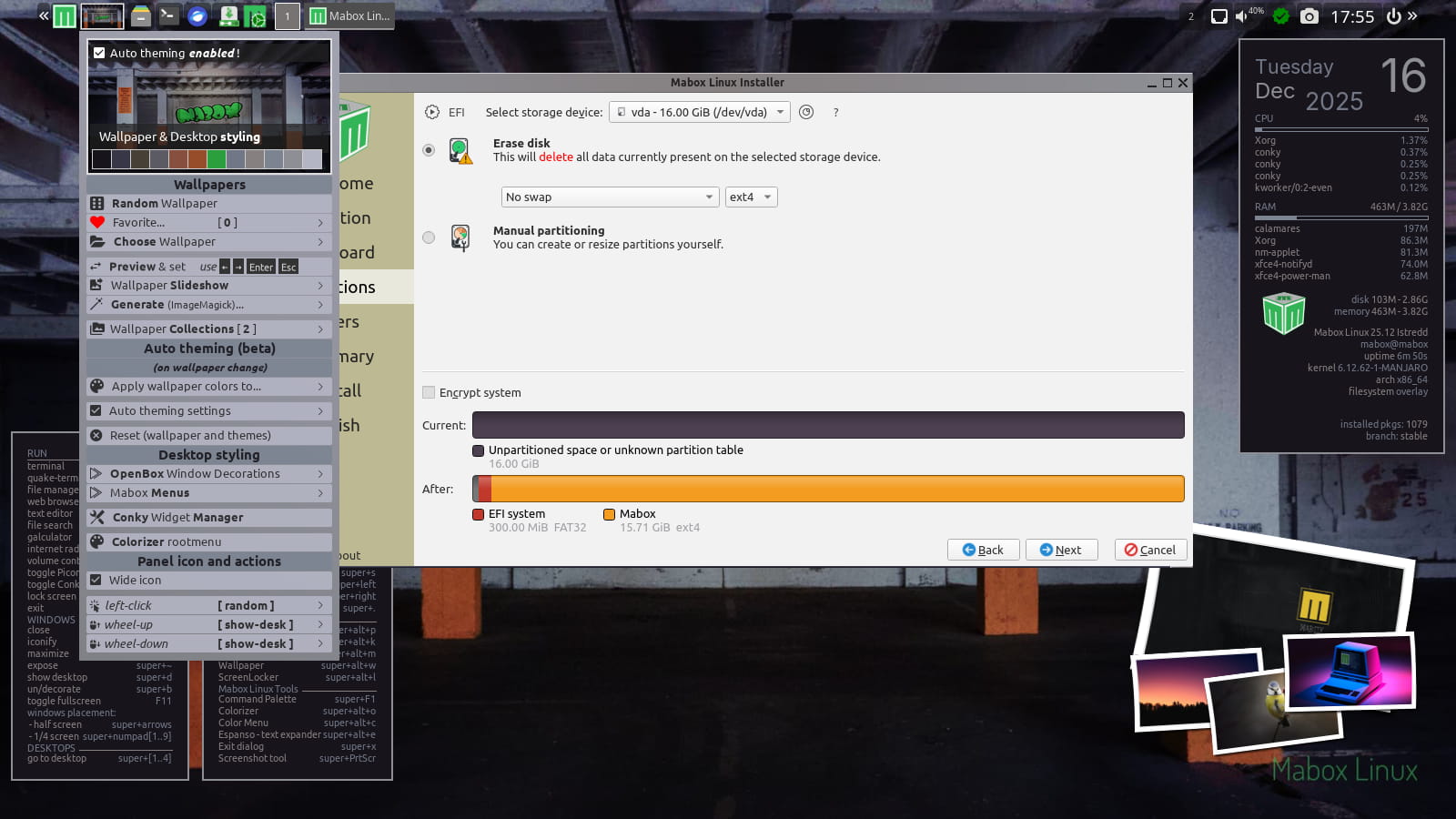Open the blue web browser launcher

pos(197,15)
